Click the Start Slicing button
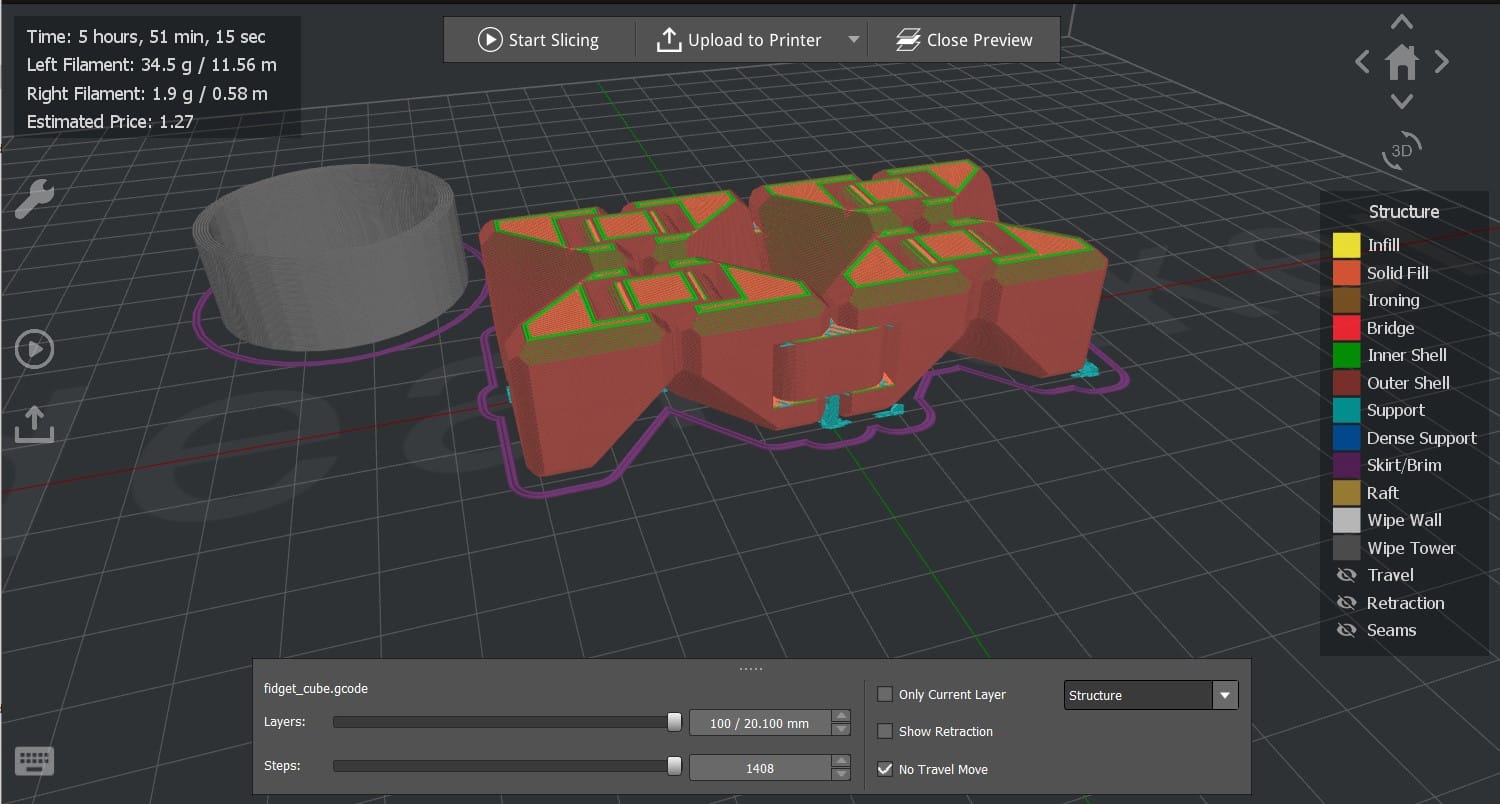 point(538,40)
